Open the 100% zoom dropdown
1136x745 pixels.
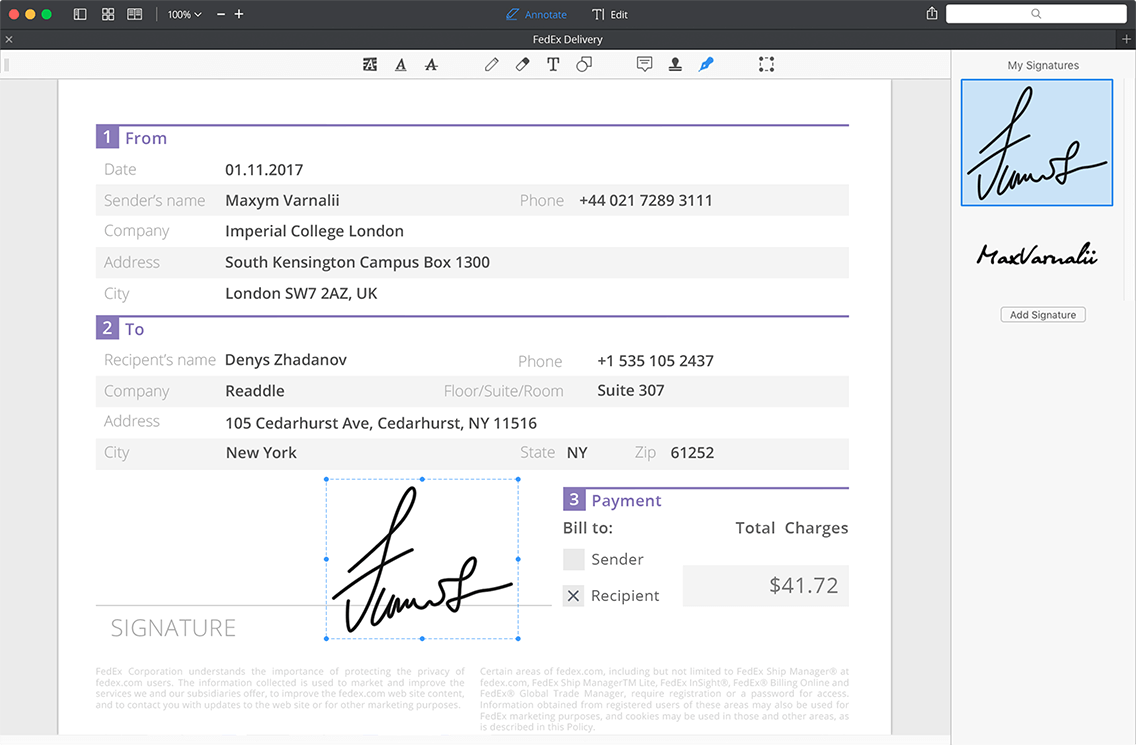tap(184, 14)
